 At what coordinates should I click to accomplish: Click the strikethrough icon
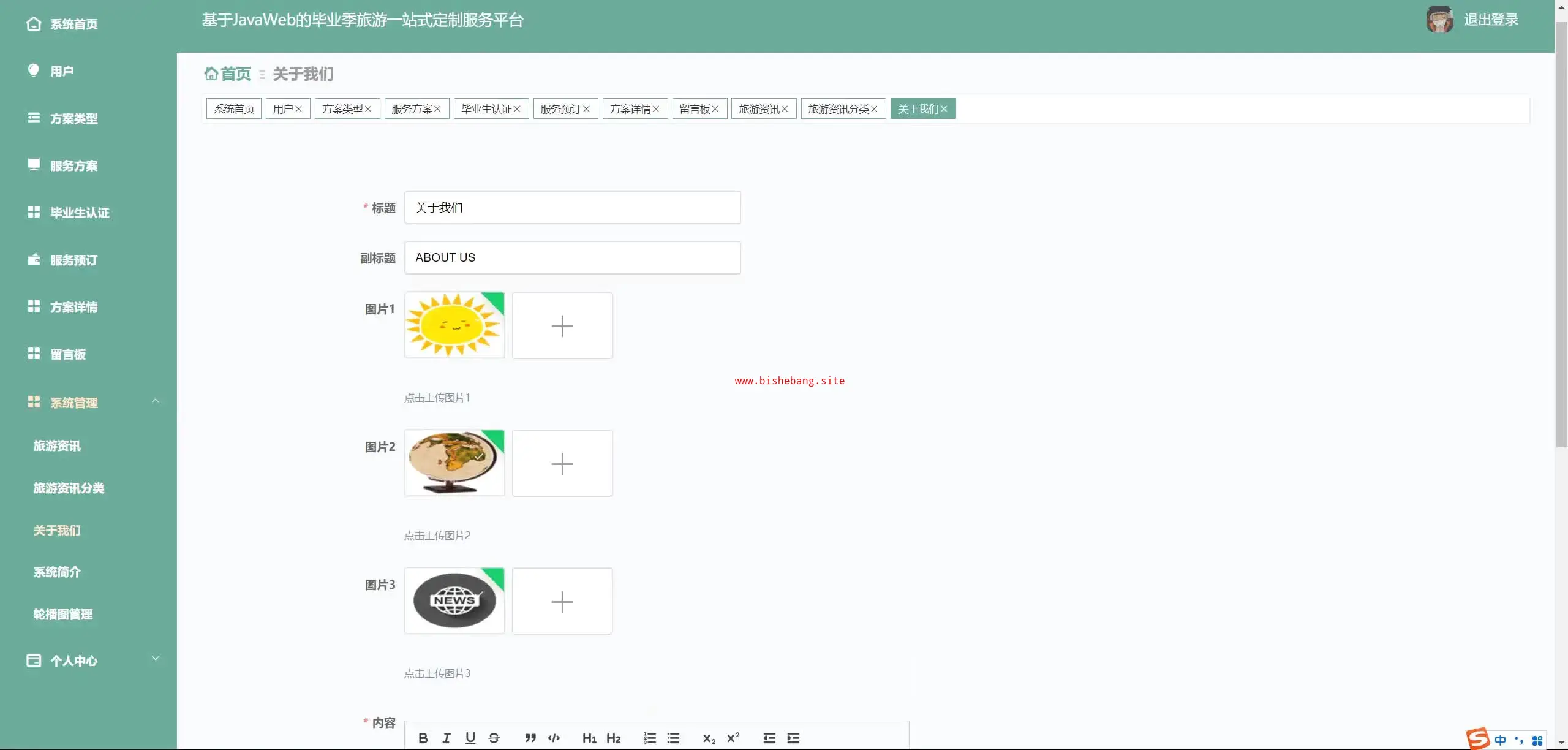[x=494, y=738]
